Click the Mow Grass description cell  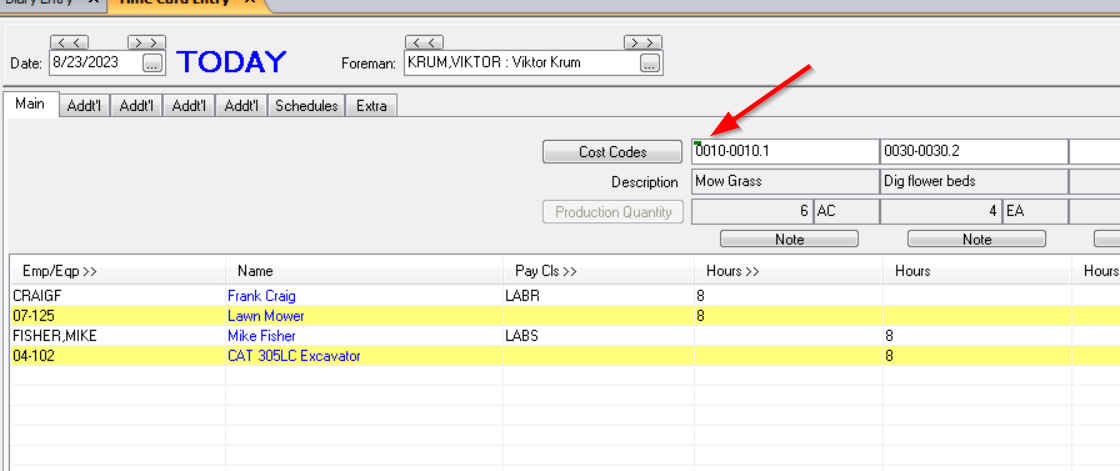(785, 182)
